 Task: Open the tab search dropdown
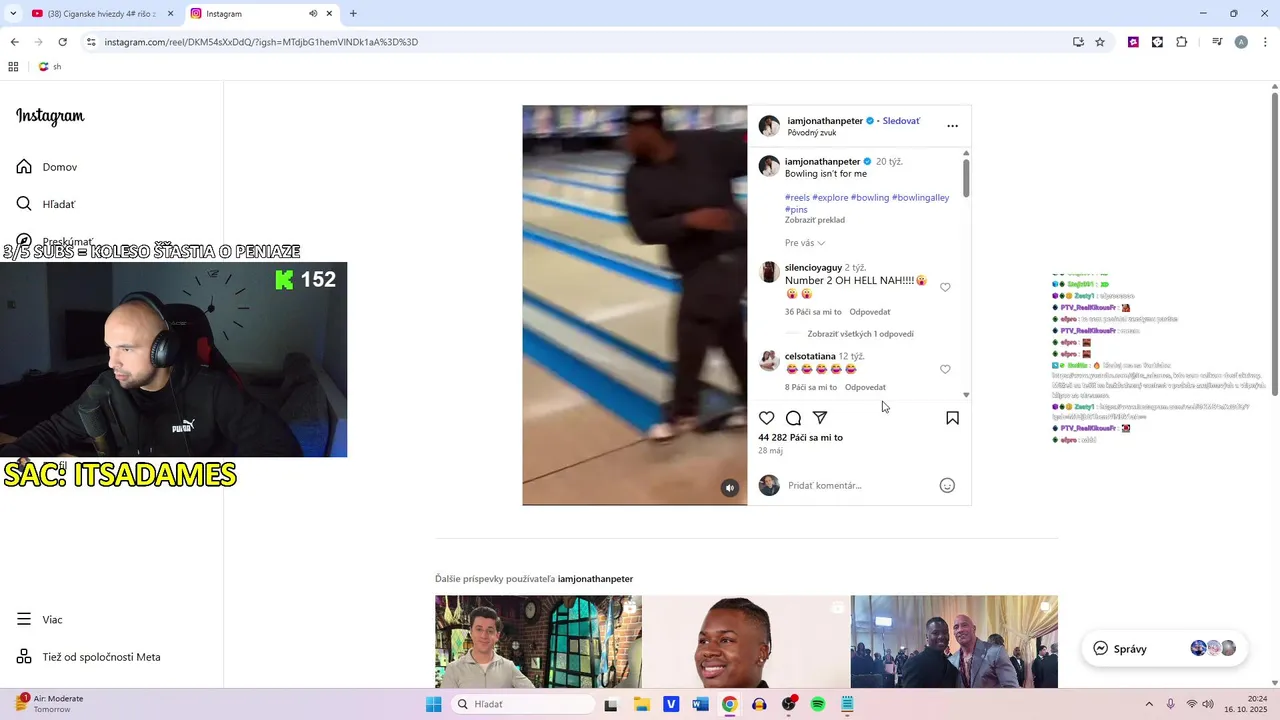pos(12,14)
